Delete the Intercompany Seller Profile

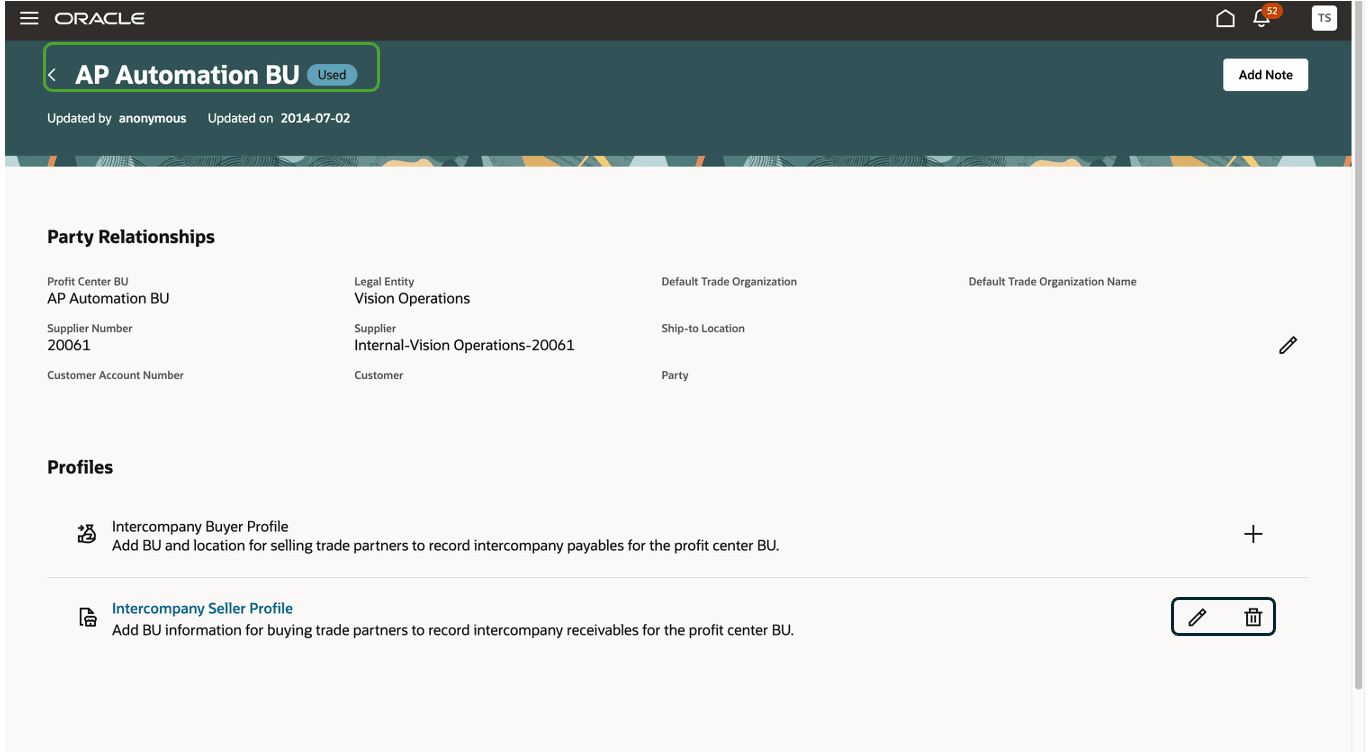click(1253, 617)
